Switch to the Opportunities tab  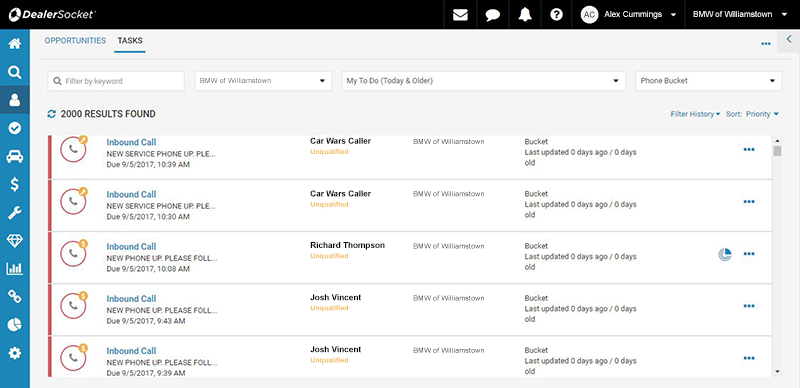click(x=75, y=41)
